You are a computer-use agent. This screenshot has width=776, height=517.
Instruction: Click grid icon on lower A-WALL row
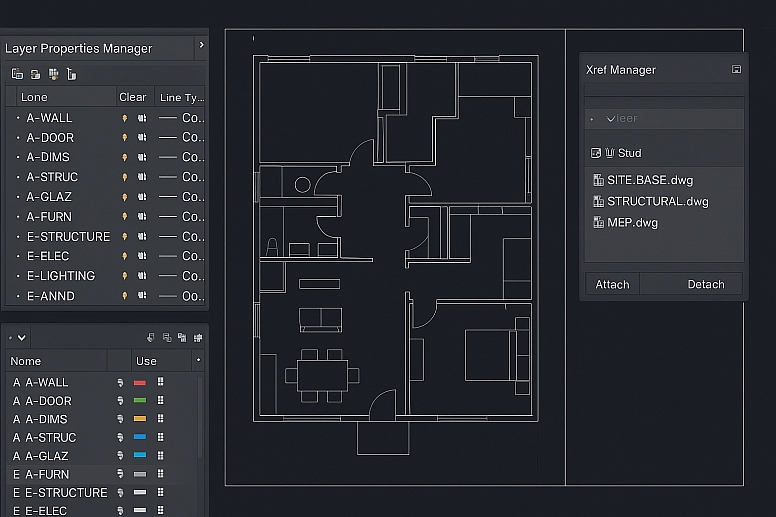click(x=160, y=382)
